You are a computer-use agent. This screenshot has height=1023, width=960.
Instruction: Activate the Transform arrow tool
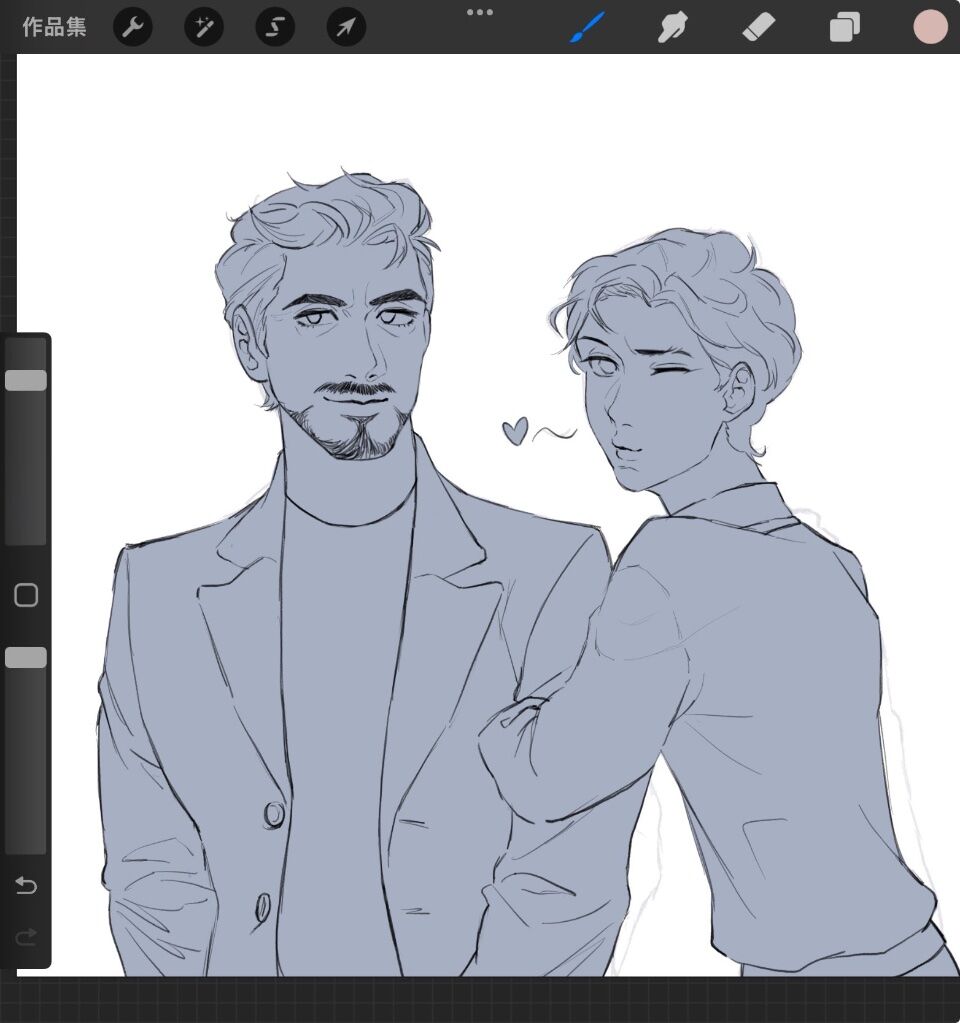coord(347,27)
